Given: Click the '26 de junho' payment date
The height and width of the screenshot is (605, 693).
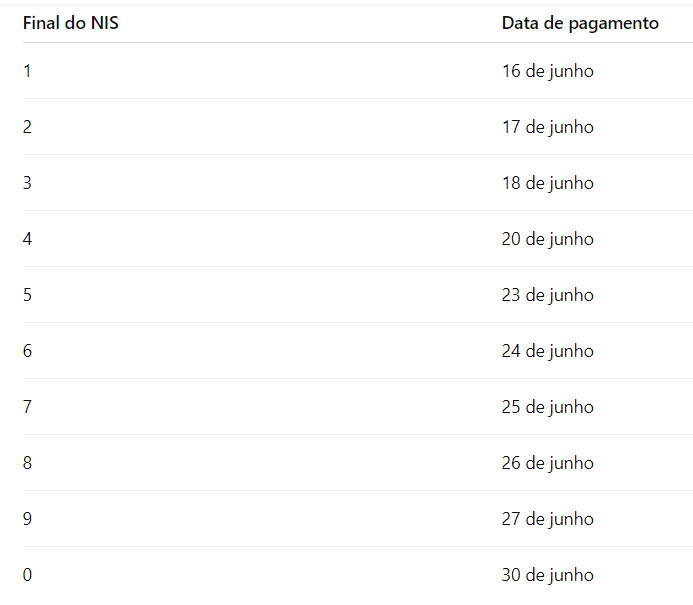Looking at the screenshot, I should 548,464.
